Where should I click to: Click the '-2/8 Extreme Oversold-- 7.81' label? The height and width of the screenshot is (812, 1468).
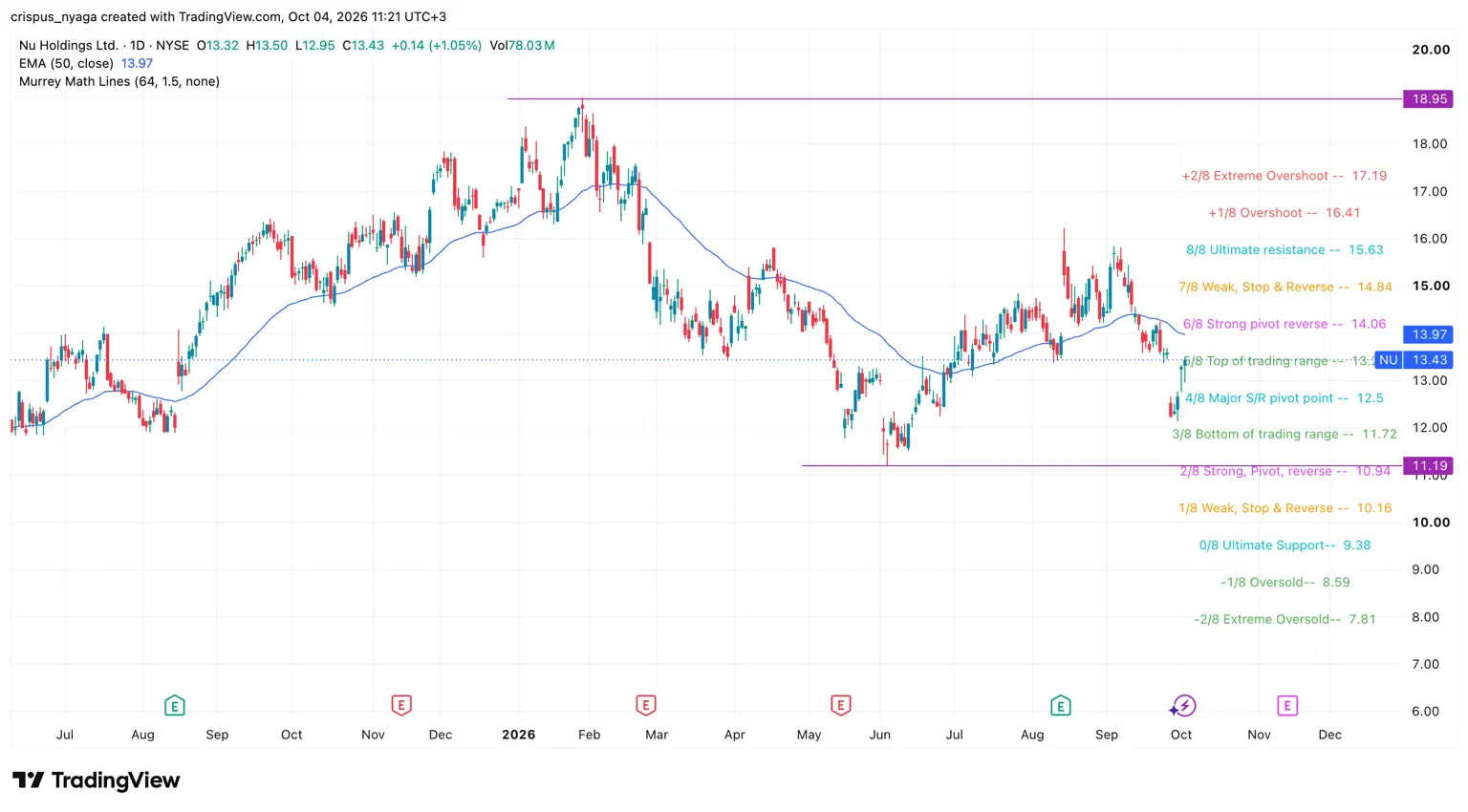[x=1284, y=619]
